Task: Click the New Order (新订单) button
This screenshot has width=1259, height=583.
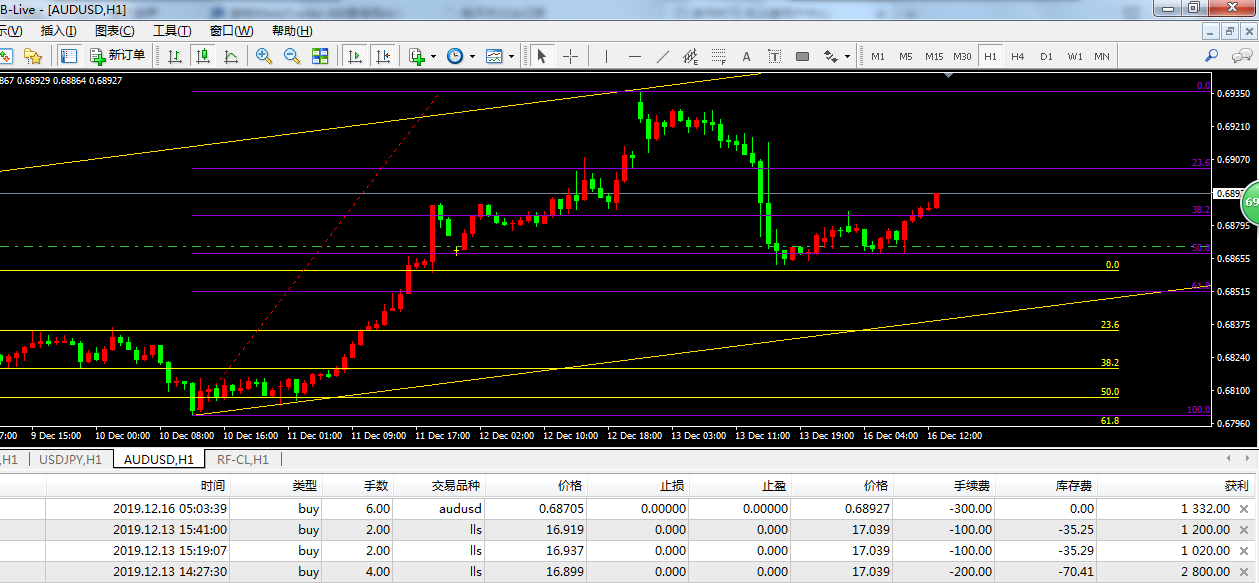Action: 116,56
